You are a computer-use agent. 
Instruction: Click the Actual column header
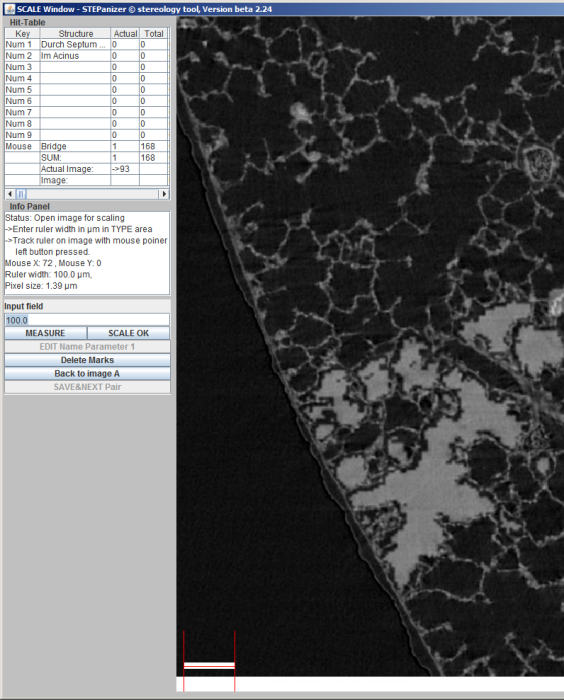125,33
